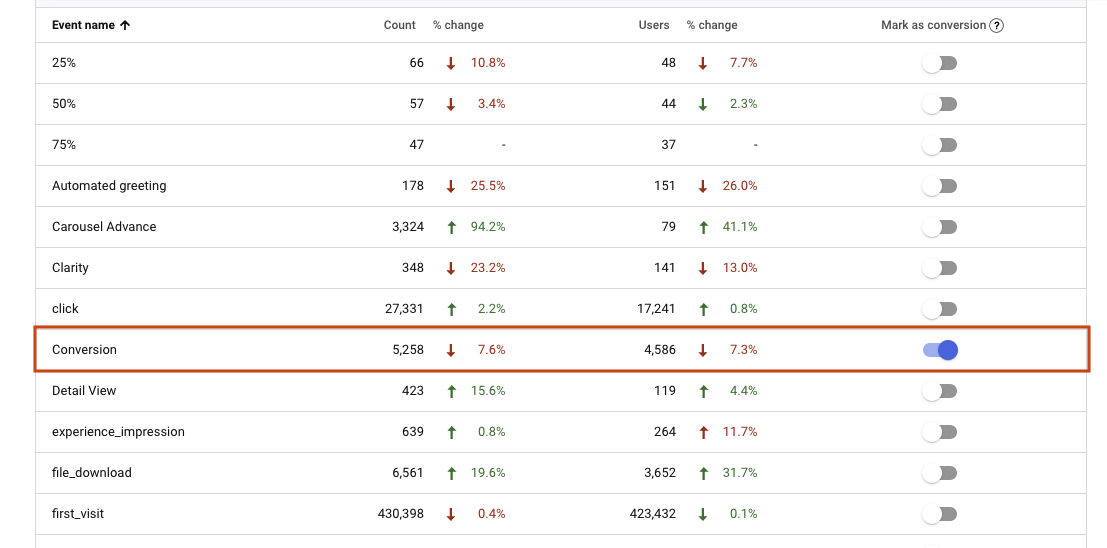Toggle mark as conversion for 75% event
The width and height of the screenshot is (1107, 548).
(x=940, y=145)
